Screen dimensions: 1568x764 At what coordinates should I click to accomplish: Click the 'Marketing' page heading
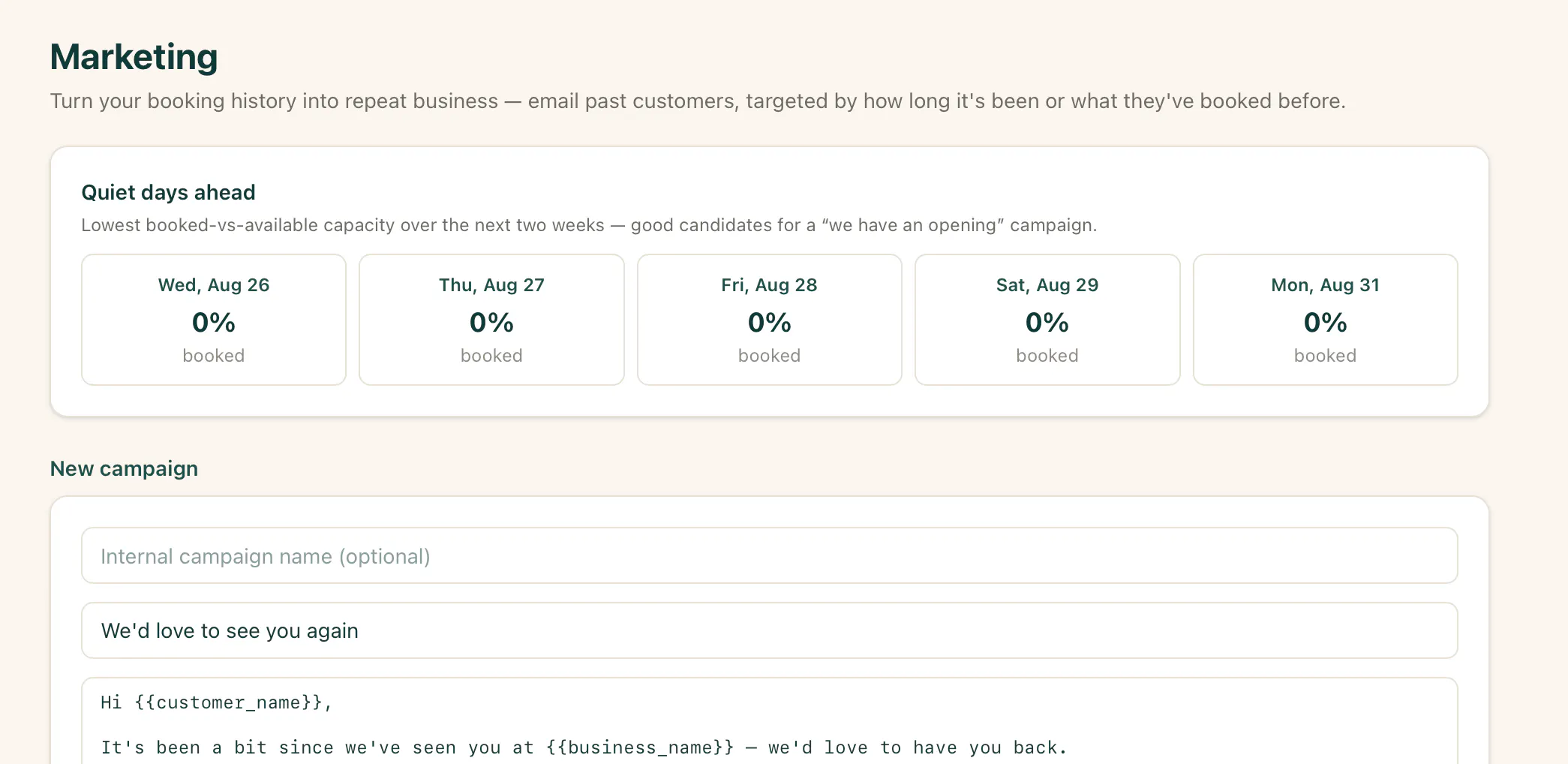point(134,57)
